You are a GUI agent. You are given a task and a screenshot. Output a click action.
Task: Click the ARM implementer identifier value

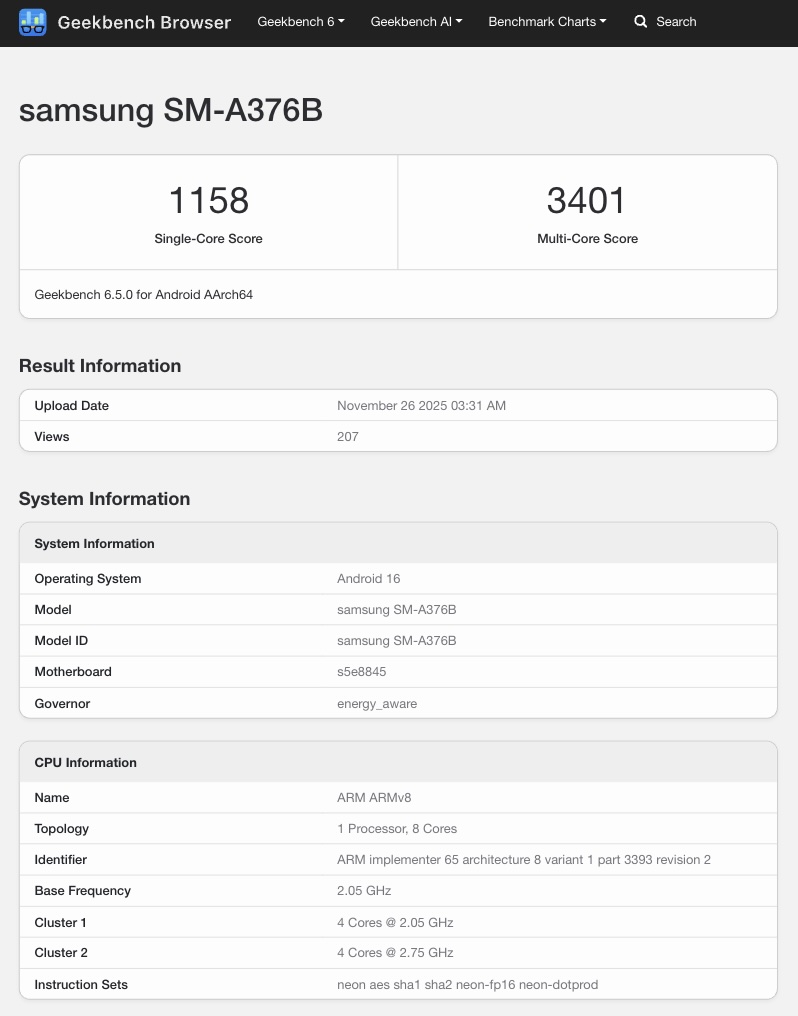(x=524, y=860)
